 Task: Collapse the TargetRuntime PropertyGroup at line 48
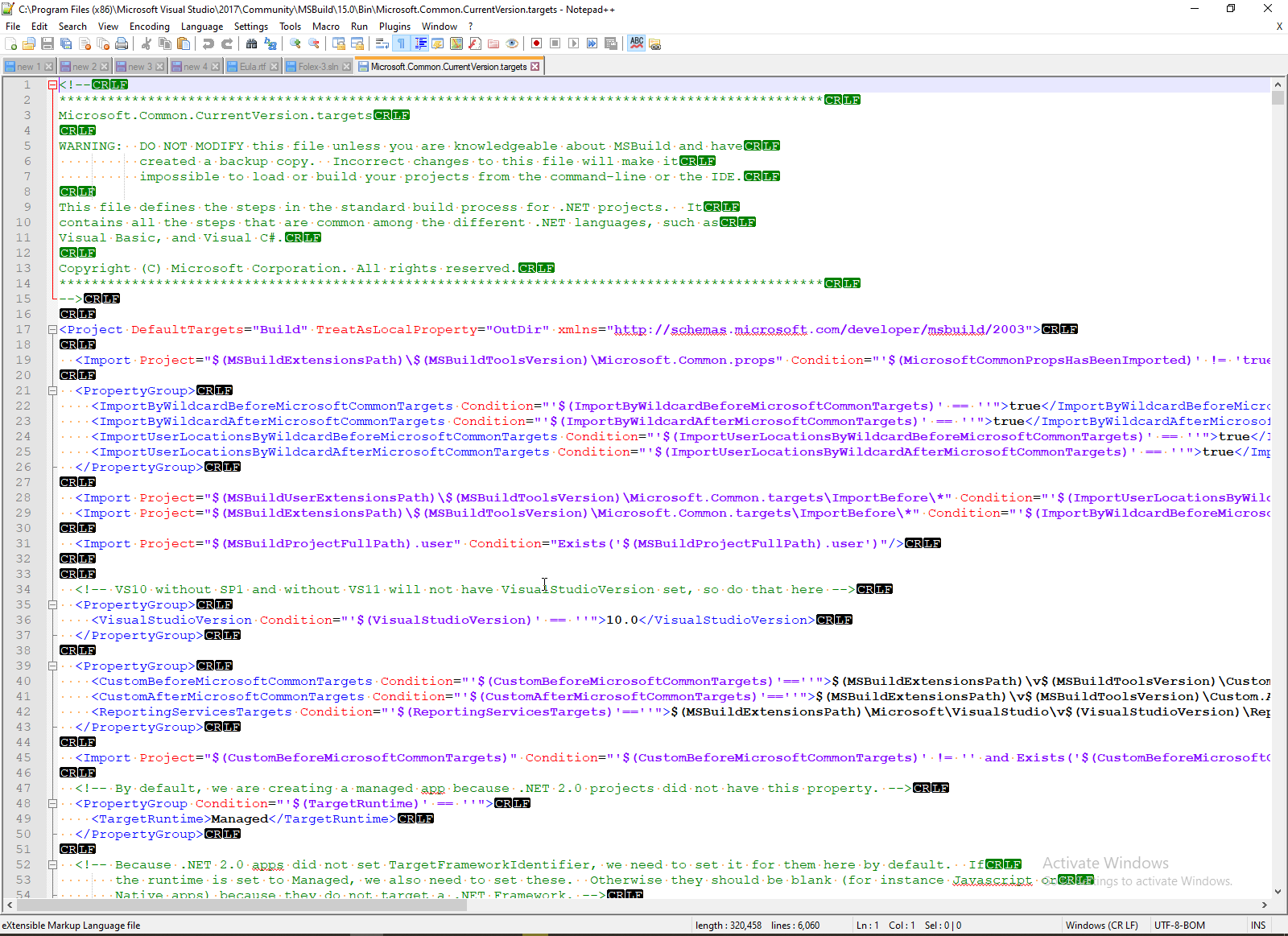tap(52, 803)
